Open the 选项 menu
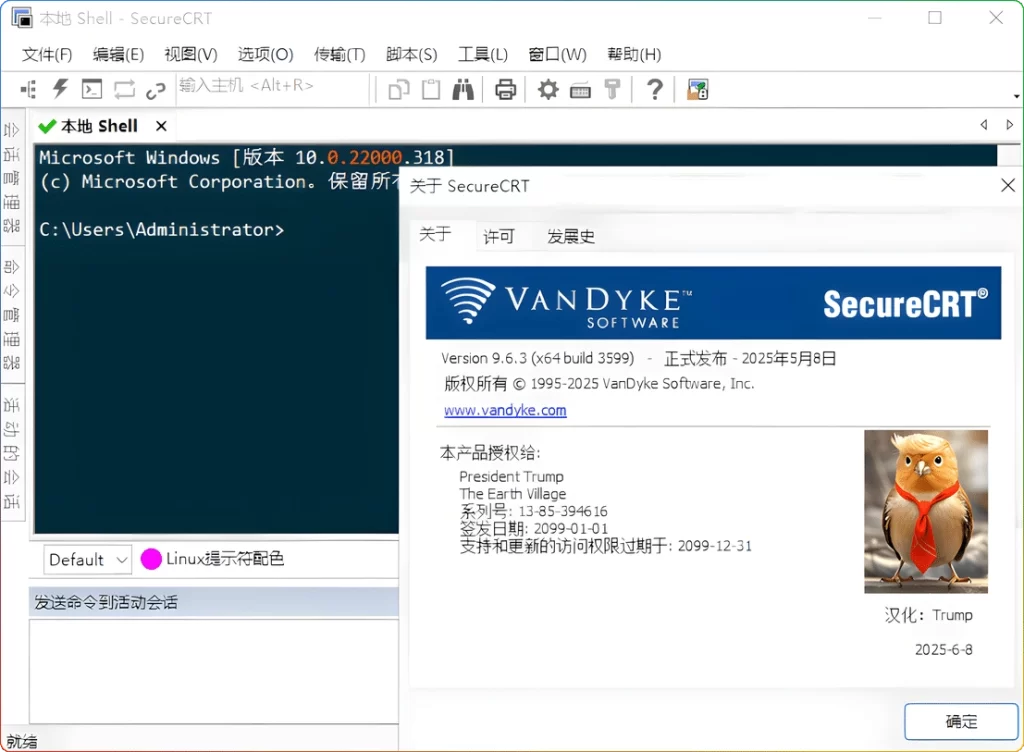Image resolution: width=1024 pixels, height=752 pixels. (264, 54)
